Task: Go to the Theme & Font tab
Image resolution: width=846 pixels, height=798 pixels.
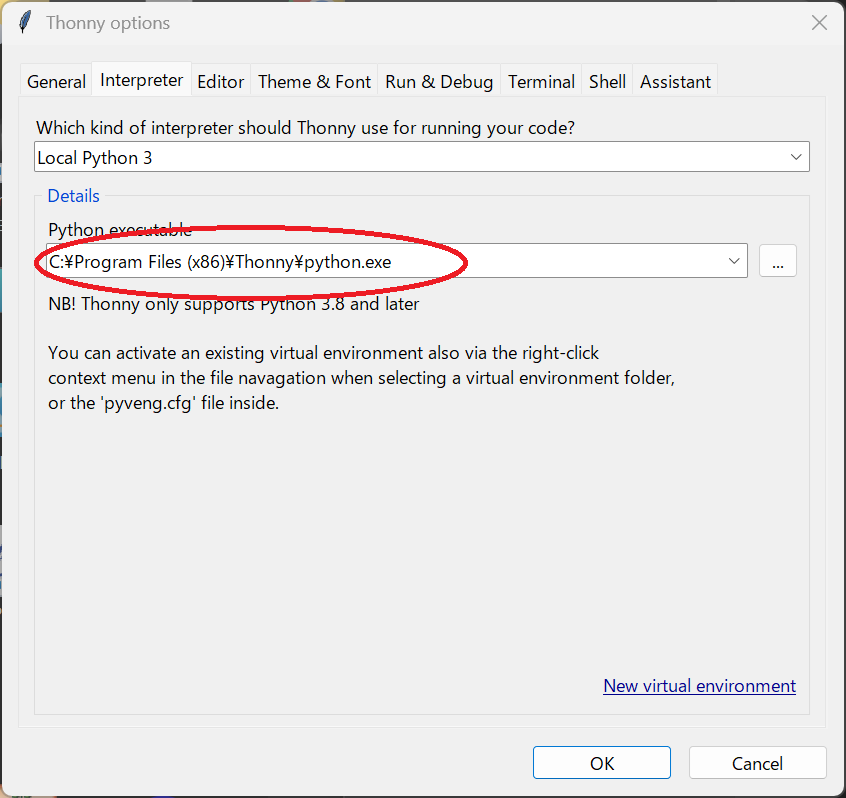Action: 315,81
